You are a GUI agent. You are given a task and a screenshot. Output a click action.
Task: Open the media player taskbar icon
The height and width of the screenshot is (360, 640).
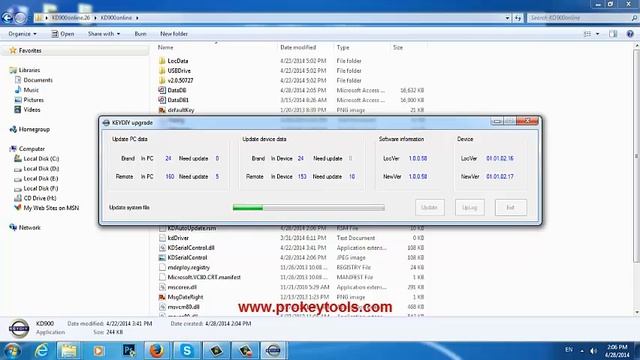click(x=98, y=351)
